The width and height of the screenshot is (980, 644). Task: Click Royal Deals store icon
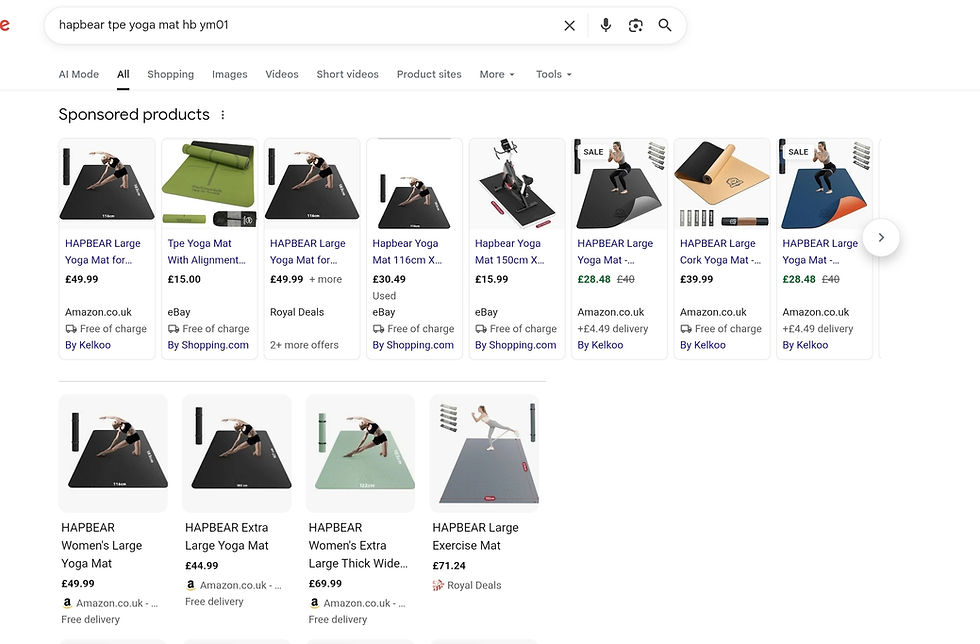[x=438, y=585]
